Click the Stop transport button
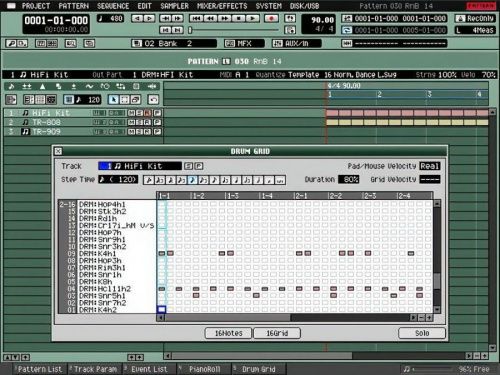This screenshot has height=375, width=500. [239, 19]
